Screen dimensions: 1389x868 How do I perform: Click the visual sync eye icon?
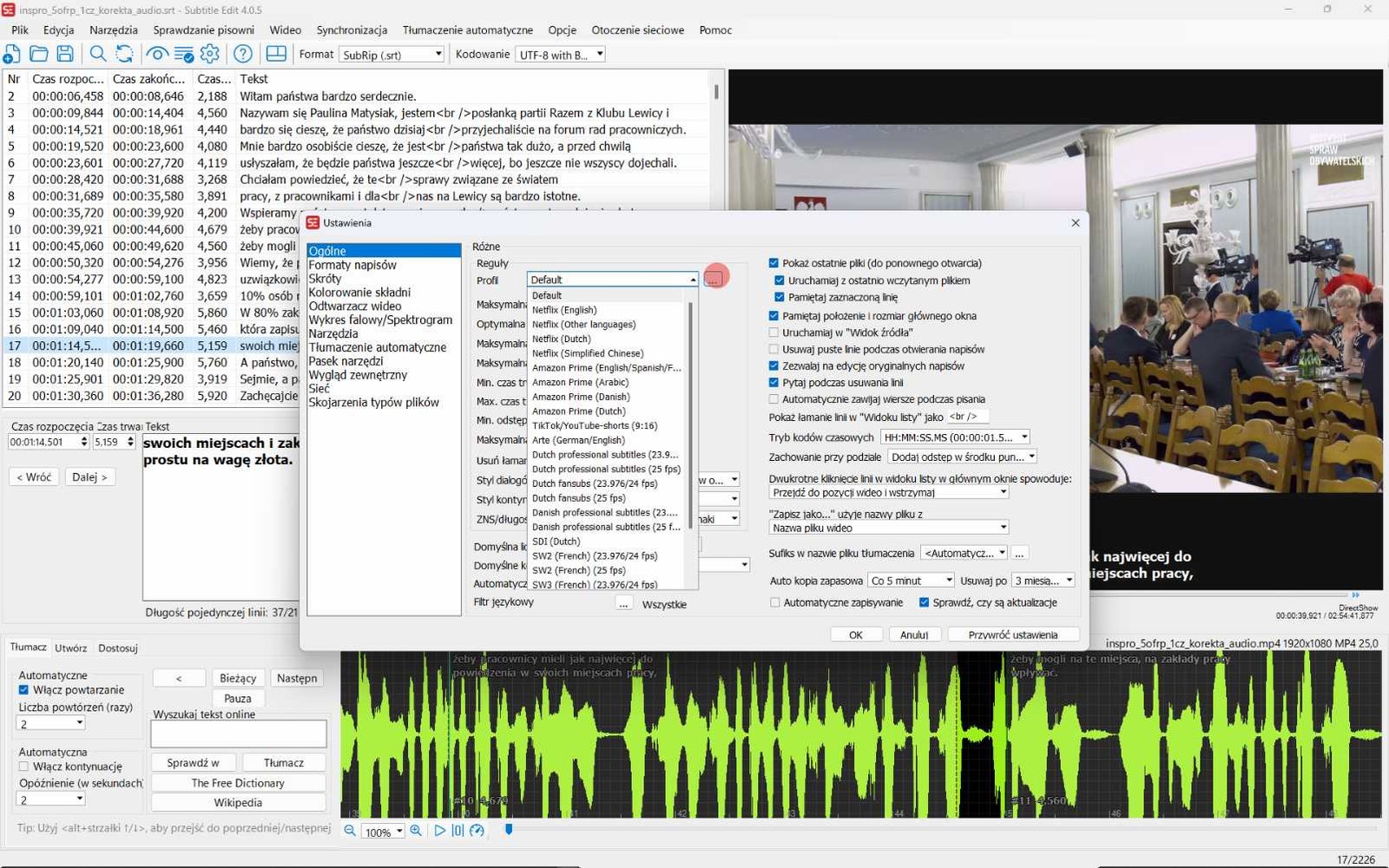[157, 54]
